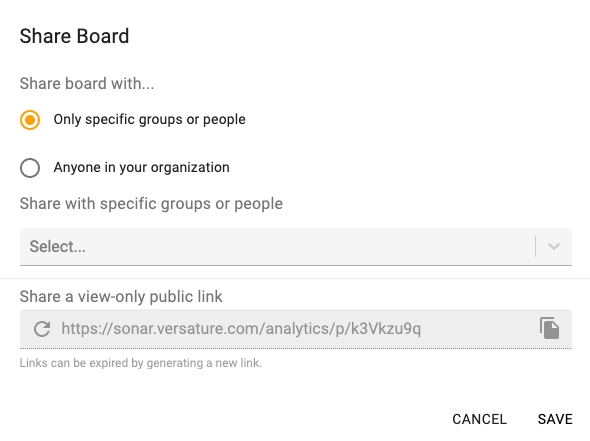Save the board sharing settings
Screen dimensions: 590x441
(x=555, y=419)
